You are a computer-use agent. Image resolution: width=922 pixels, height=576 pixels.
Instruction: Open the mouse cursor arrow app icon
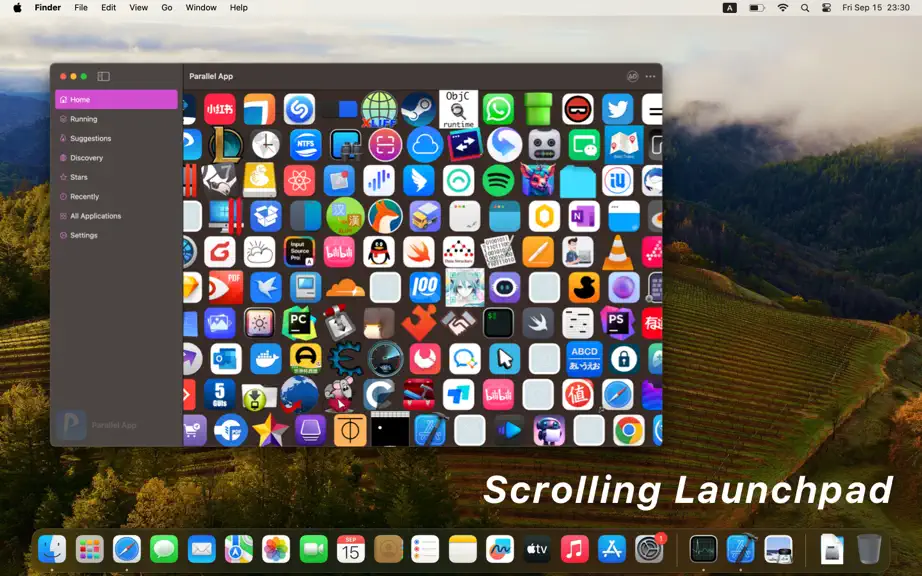coord(505,359)
